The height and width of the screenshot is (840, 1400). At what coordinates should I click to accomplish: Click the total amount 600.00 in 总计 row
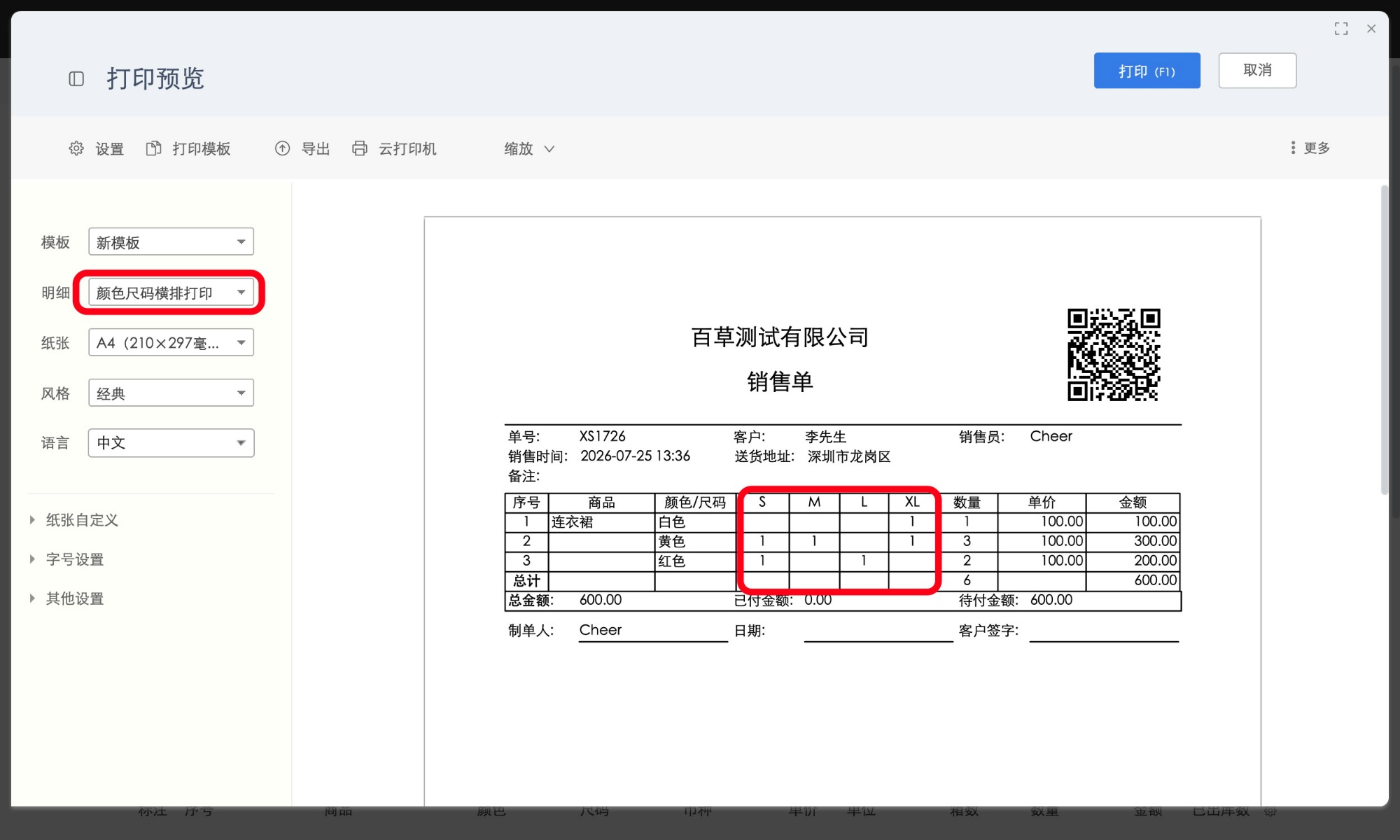tap(1133, 580)
